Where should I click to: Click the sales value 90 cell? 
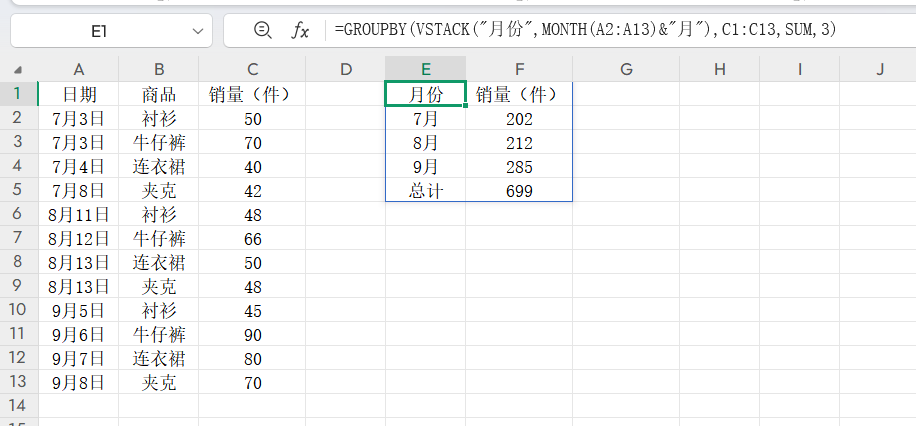252,334
